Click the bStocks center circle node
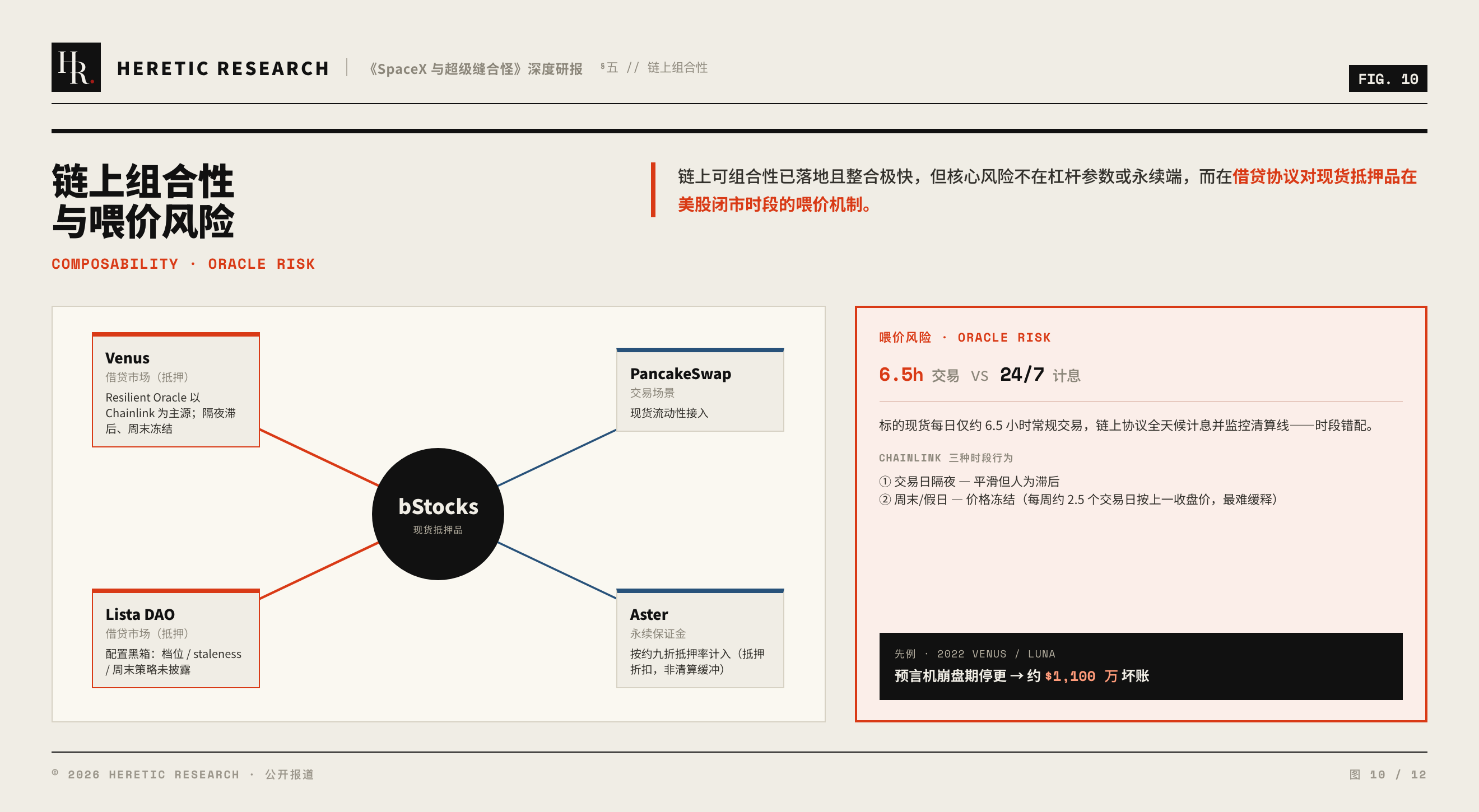 pos(438,514)
